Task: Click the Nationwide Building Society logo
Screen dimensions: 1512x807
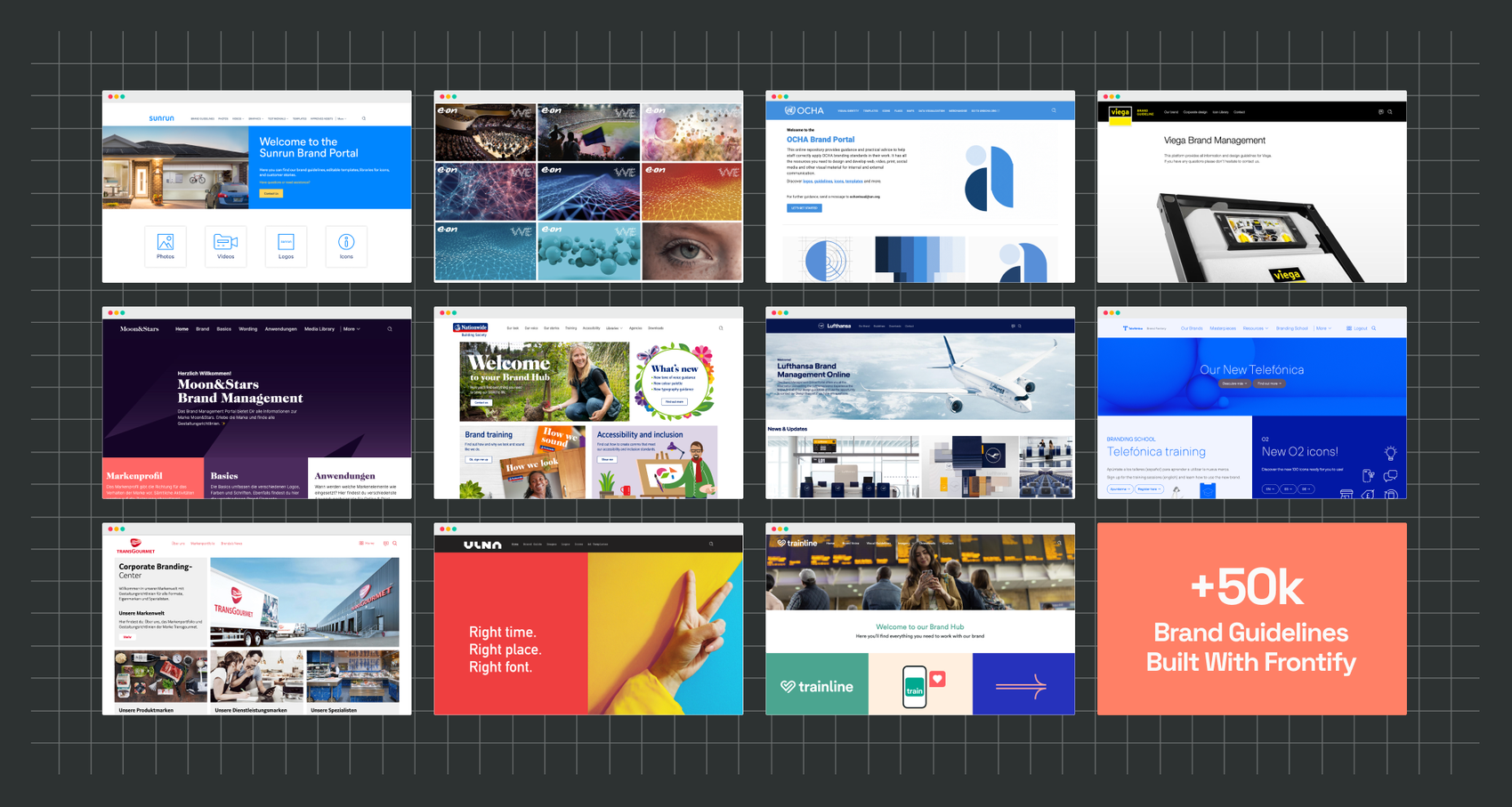Action: [x=471, y=328]
